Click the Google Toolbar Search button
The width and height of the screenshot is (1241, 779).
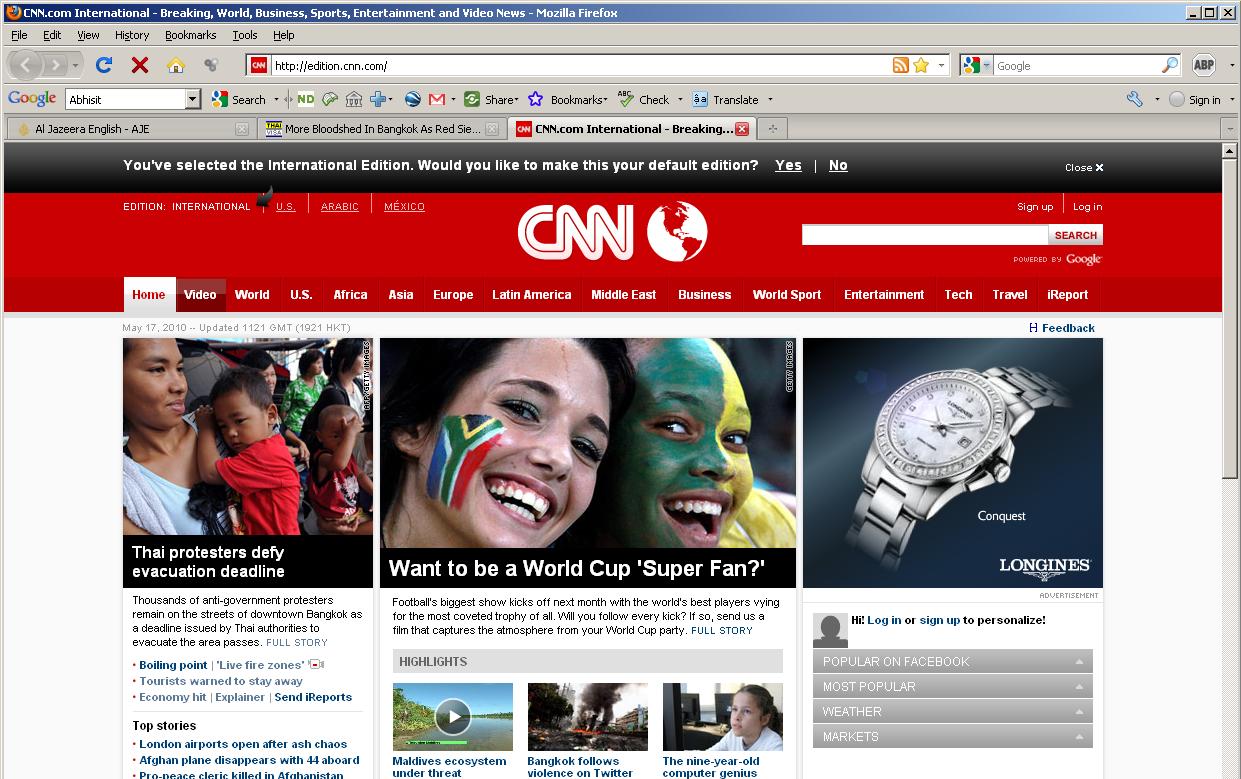238,99
